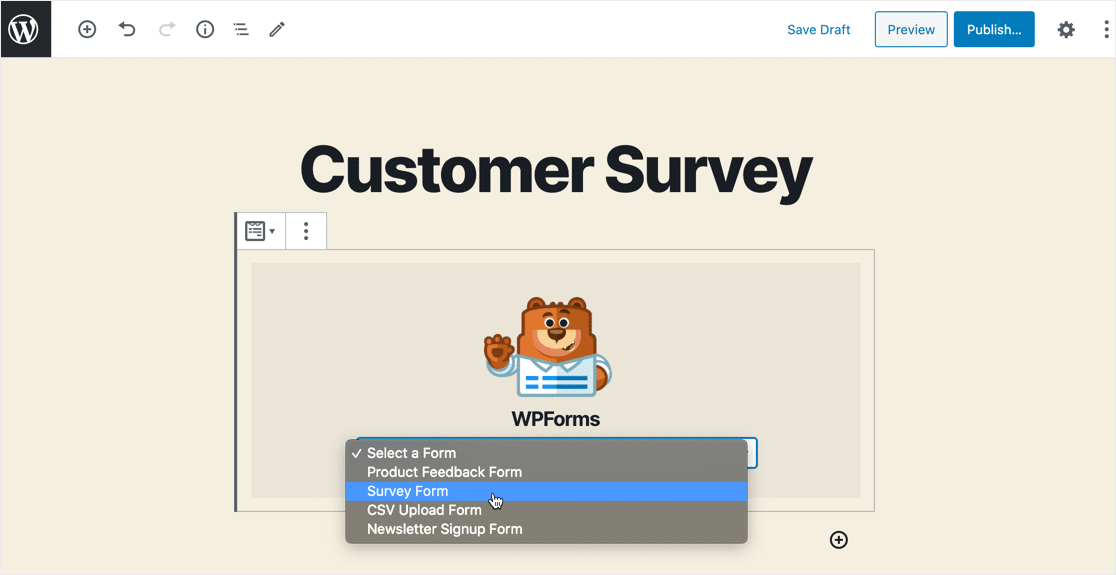Choose Product Feedback Form option
This screenshot has height=575, width=1116.
(x=547, y=472)
